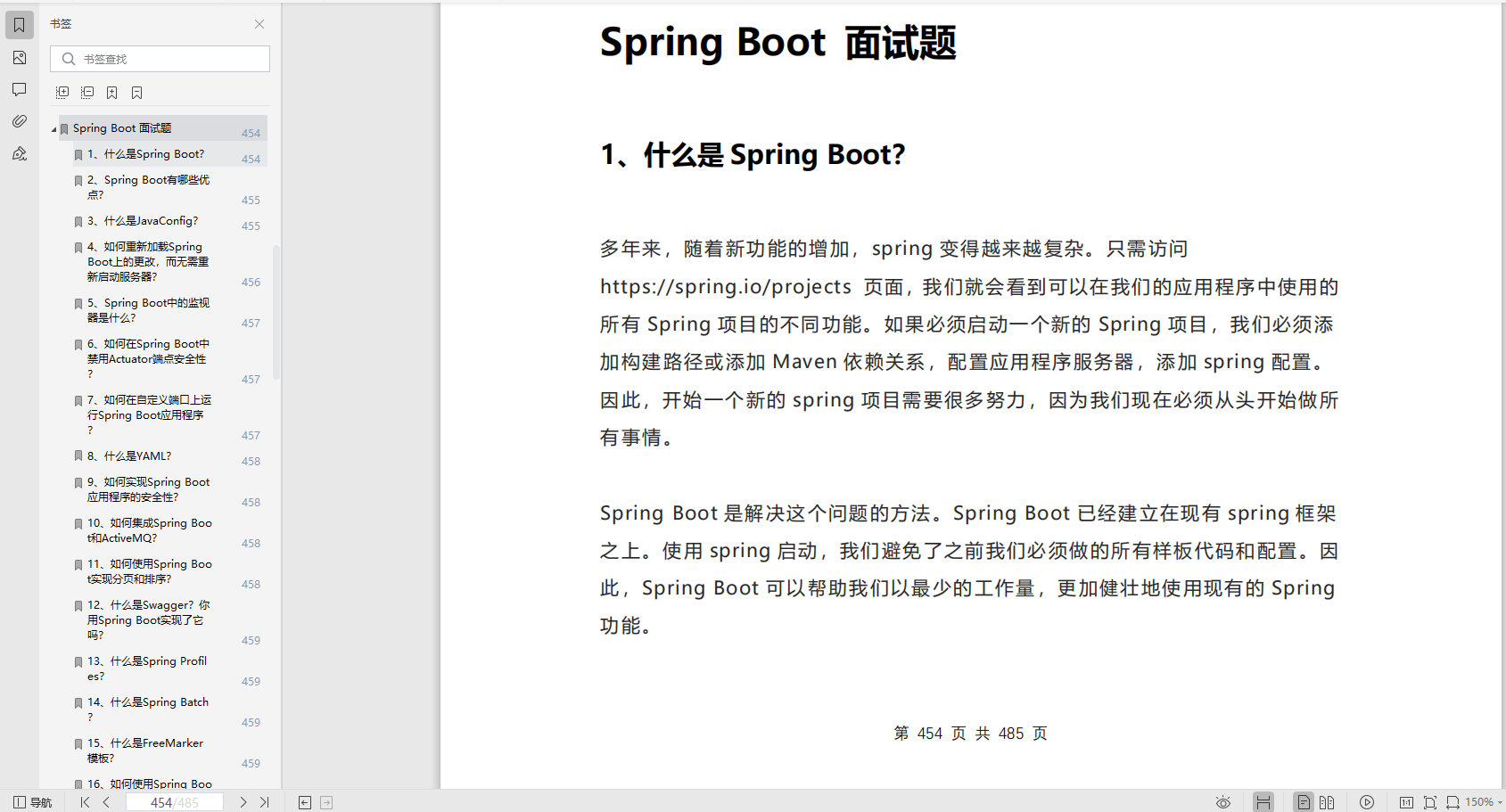
Task: Select bookmark 6、如何在Spring Boot中禁用Actuator端点安全性
Action: pyautogui.click(x=148, y=358)
